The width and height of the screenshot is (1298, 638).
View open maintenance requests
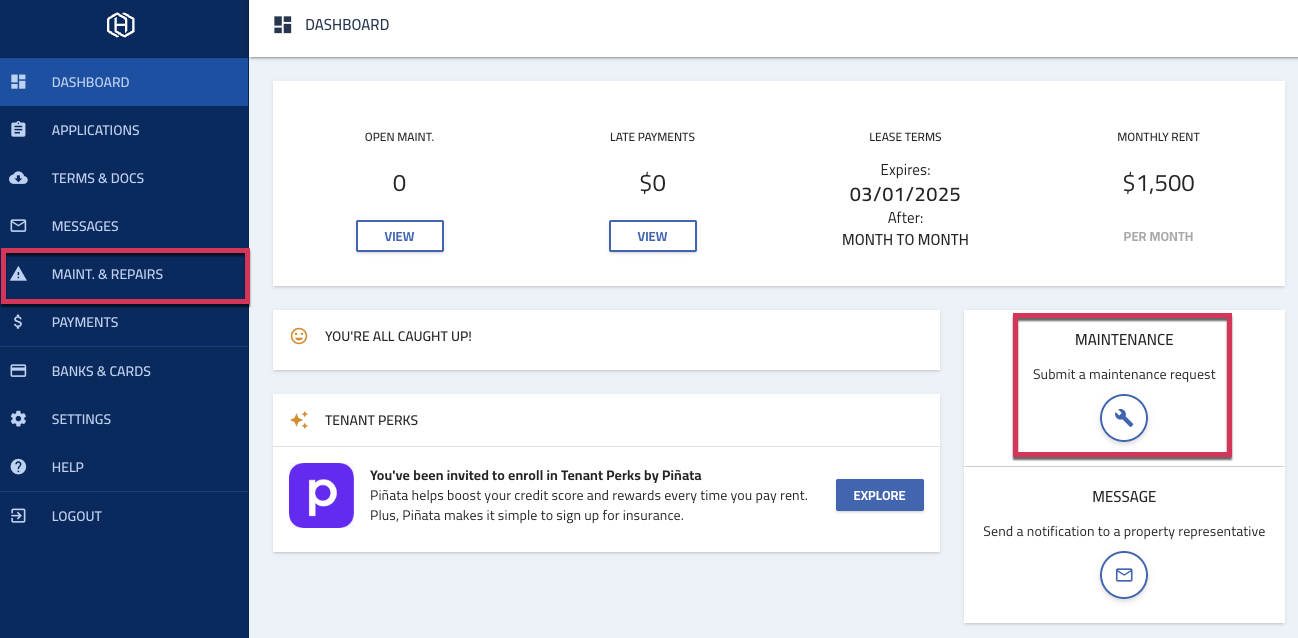tap(400, 236)
